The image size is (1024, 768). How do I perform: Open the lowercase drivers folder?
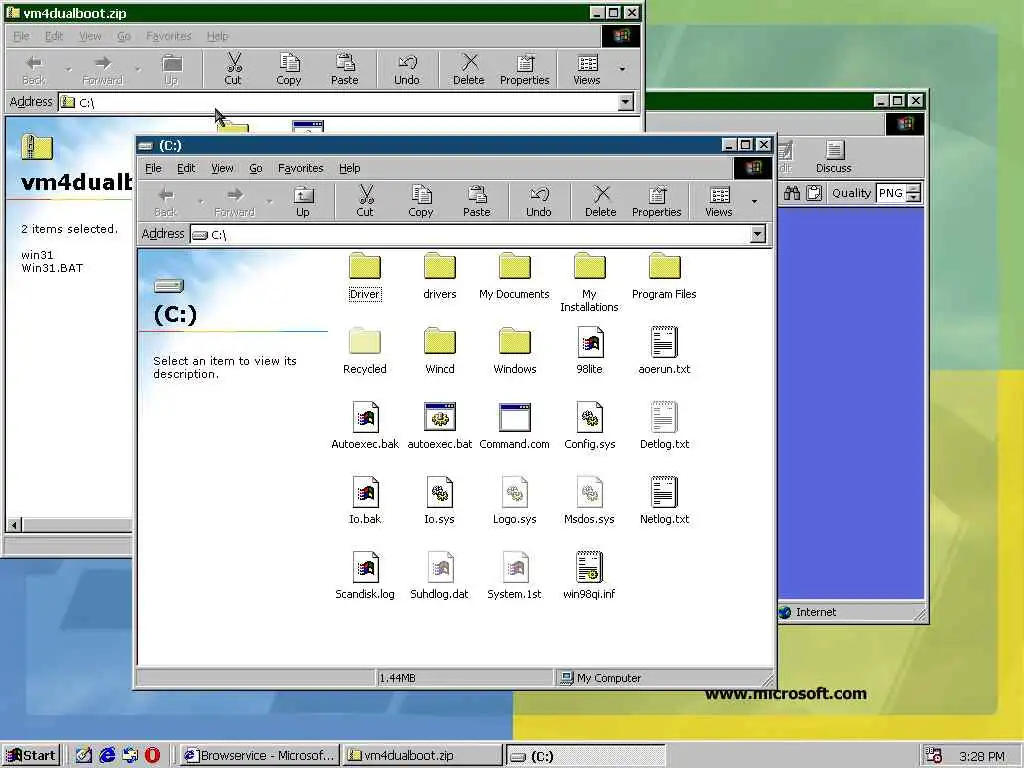pyautogui.click(x=440, y=276)
